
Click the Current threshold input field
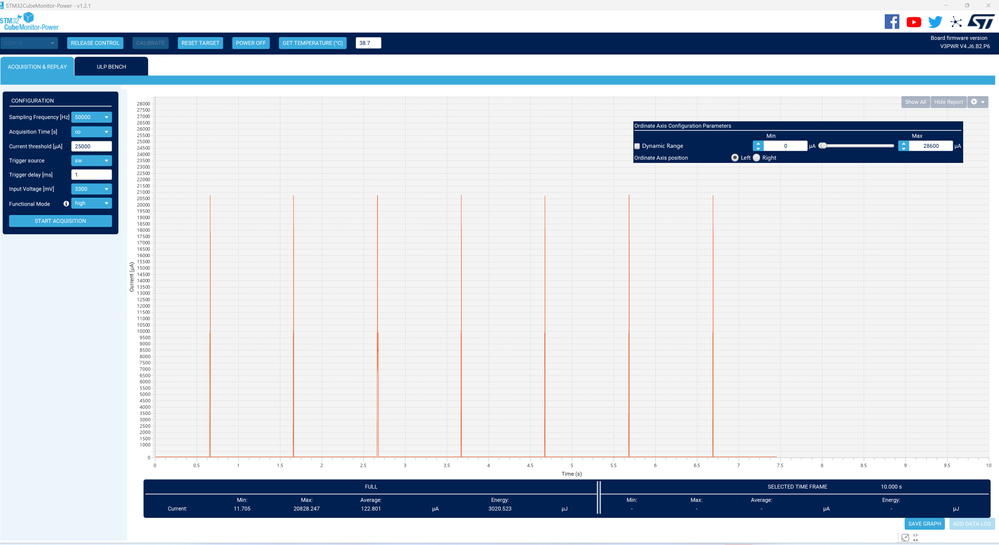click(x=91, y=146)
